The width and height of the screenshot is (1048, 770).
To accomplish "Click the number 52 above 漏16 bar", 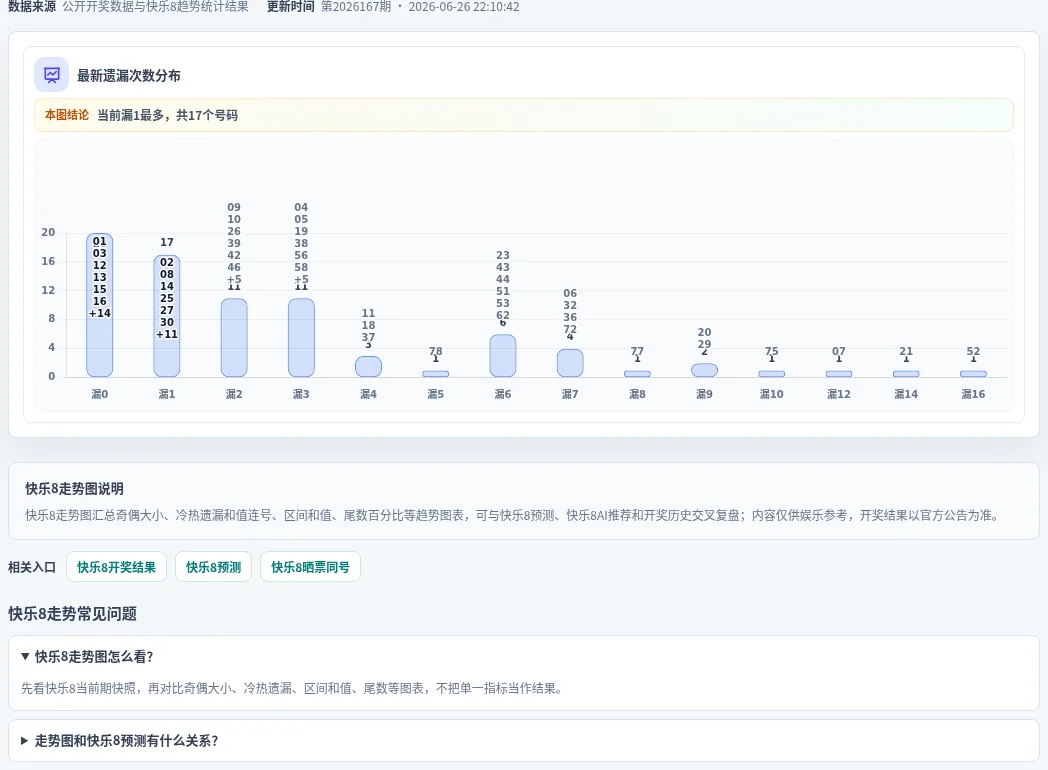I will 973,351.
